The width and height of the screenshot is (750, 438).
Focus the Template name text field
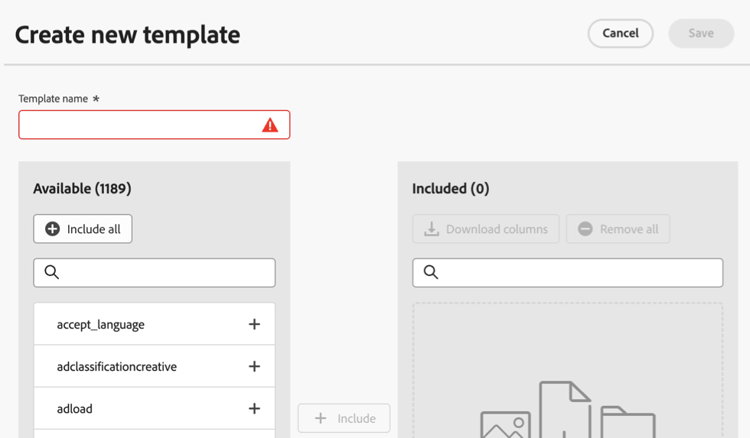[x=140, y=125]
